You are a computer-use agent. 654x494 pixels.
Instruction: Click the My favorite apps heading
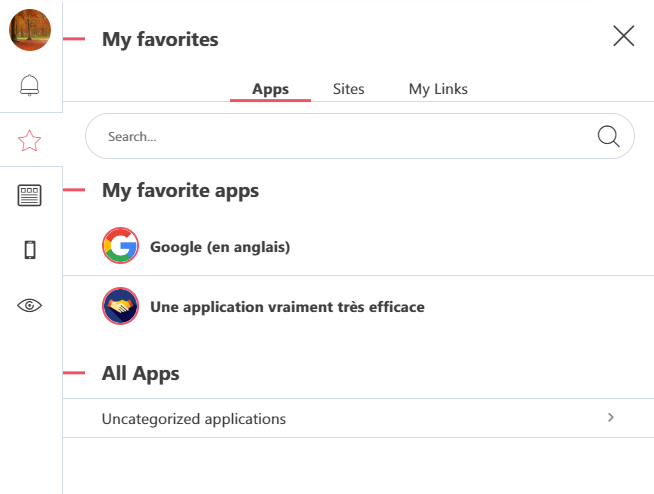coord(180,191)
